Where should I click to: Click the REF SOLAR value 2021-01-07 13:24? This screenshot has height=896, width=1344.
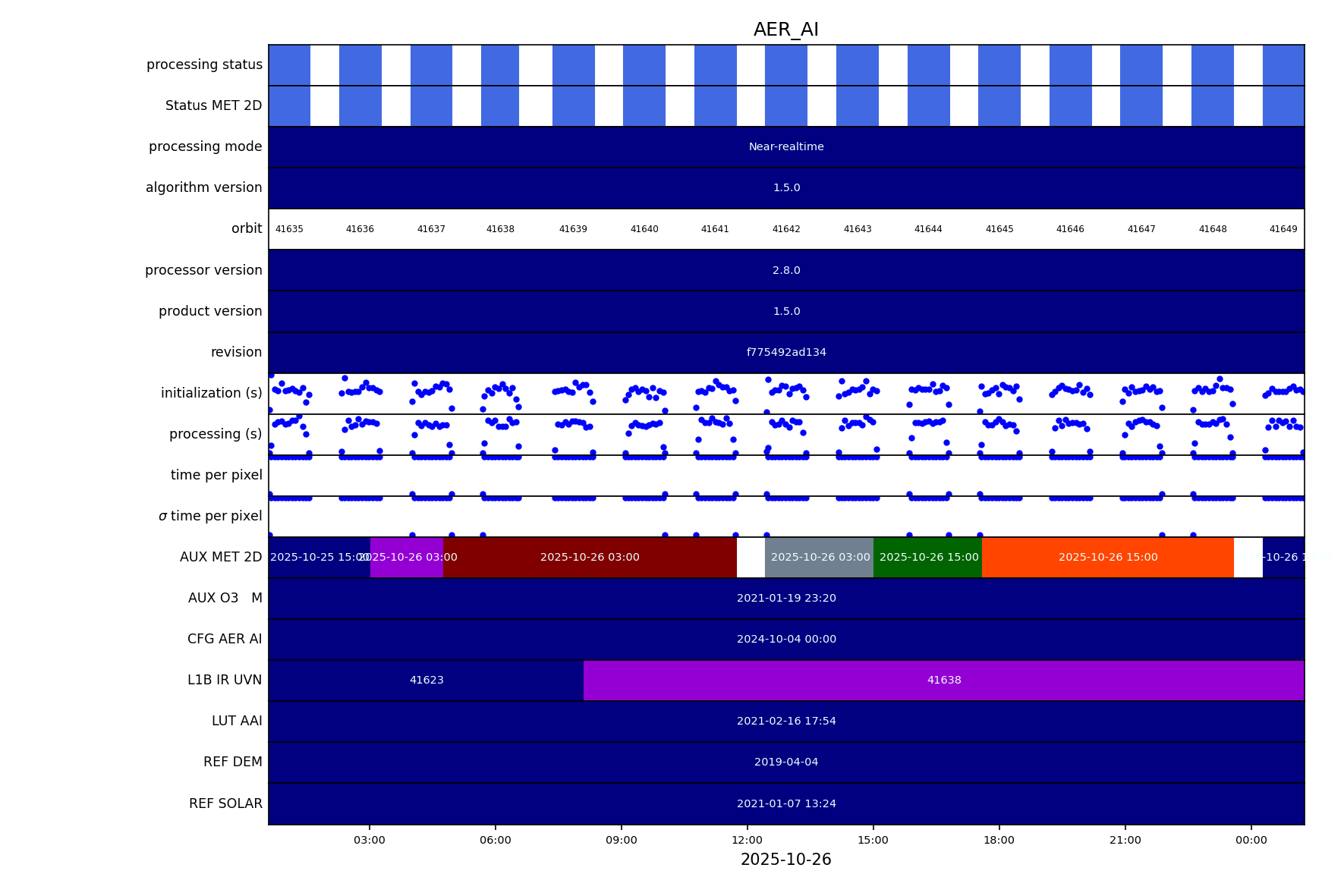pos(786,804)
